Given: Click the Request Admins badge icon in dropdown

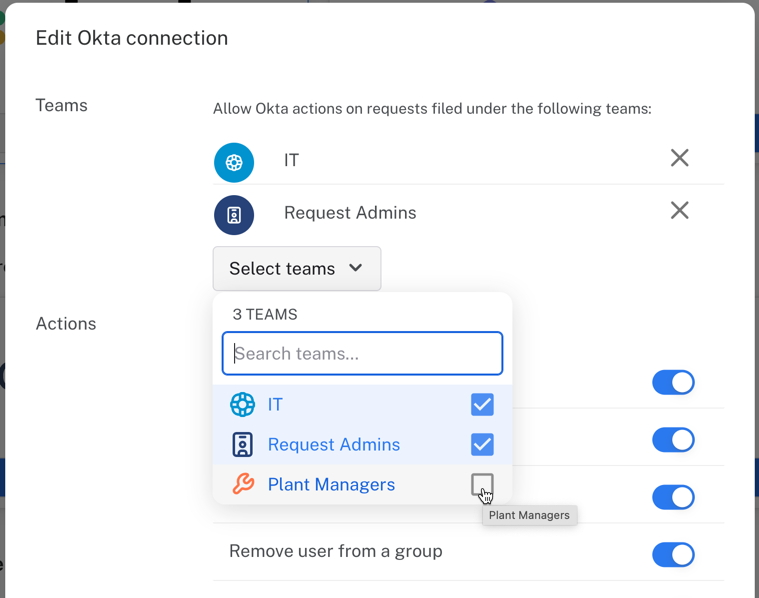Looking at the screenshot, I should pos(243,444).
